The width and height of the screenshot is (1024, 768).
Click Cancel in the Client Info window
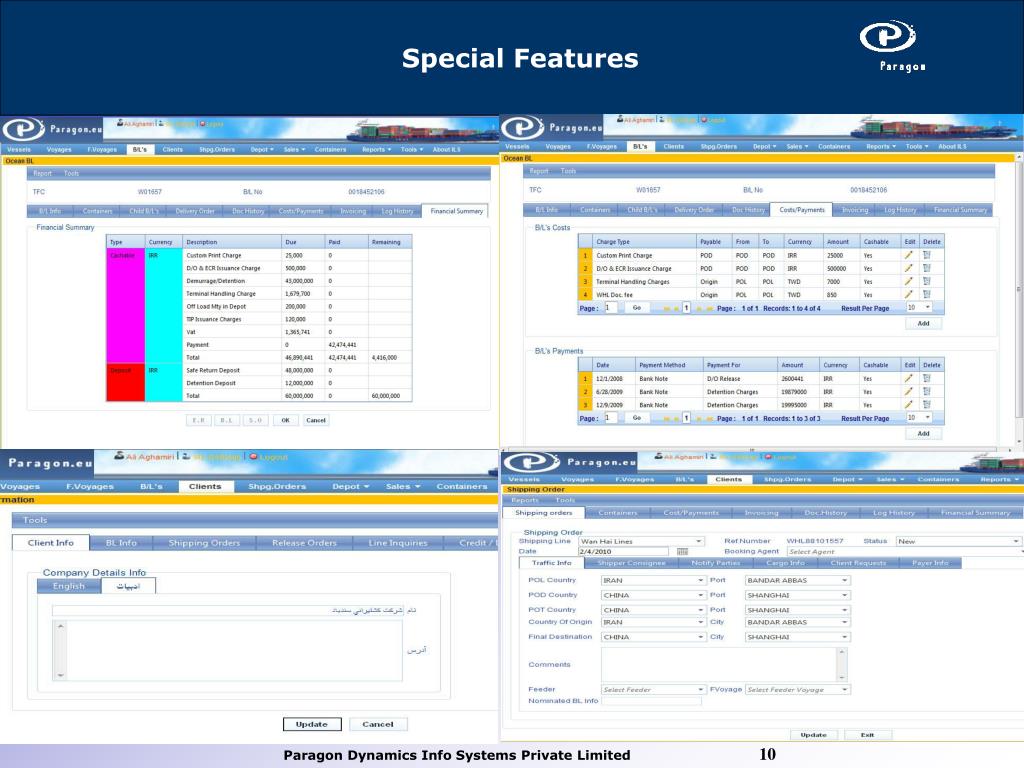[x=377, y=724]
